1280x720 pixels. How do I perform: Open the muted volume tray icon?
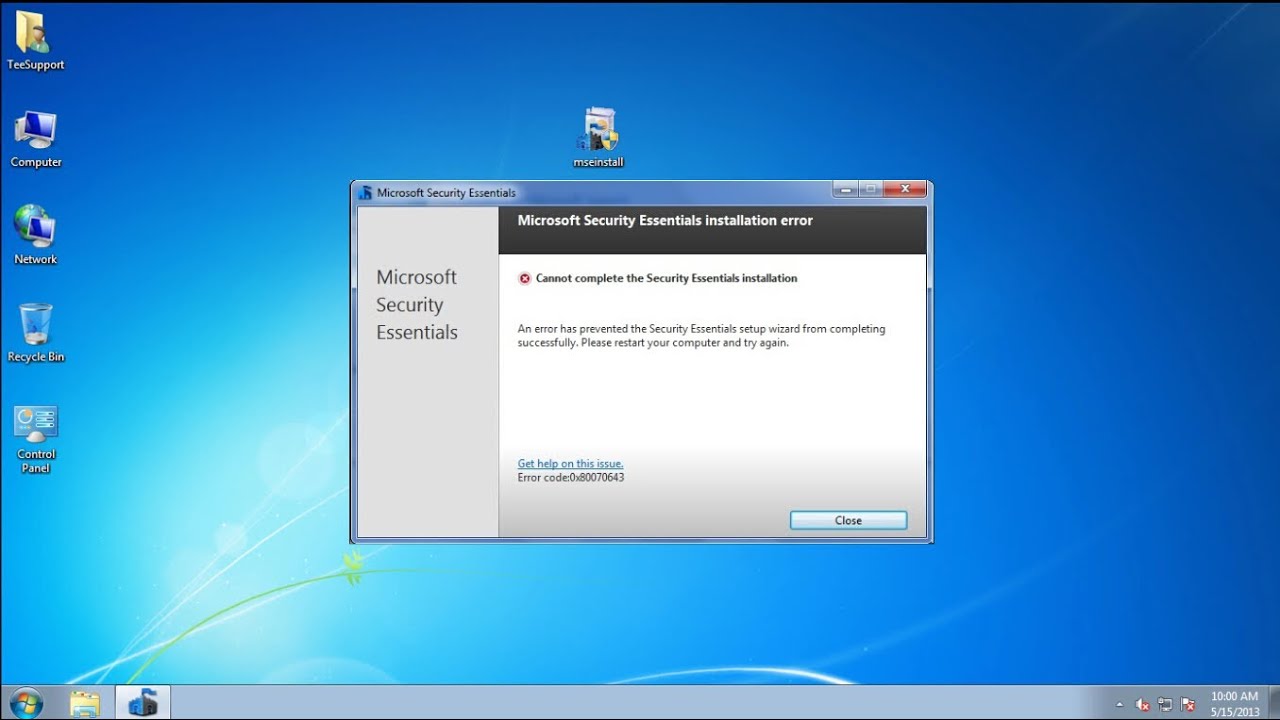pyautogui.click(x=1143, y=704)
